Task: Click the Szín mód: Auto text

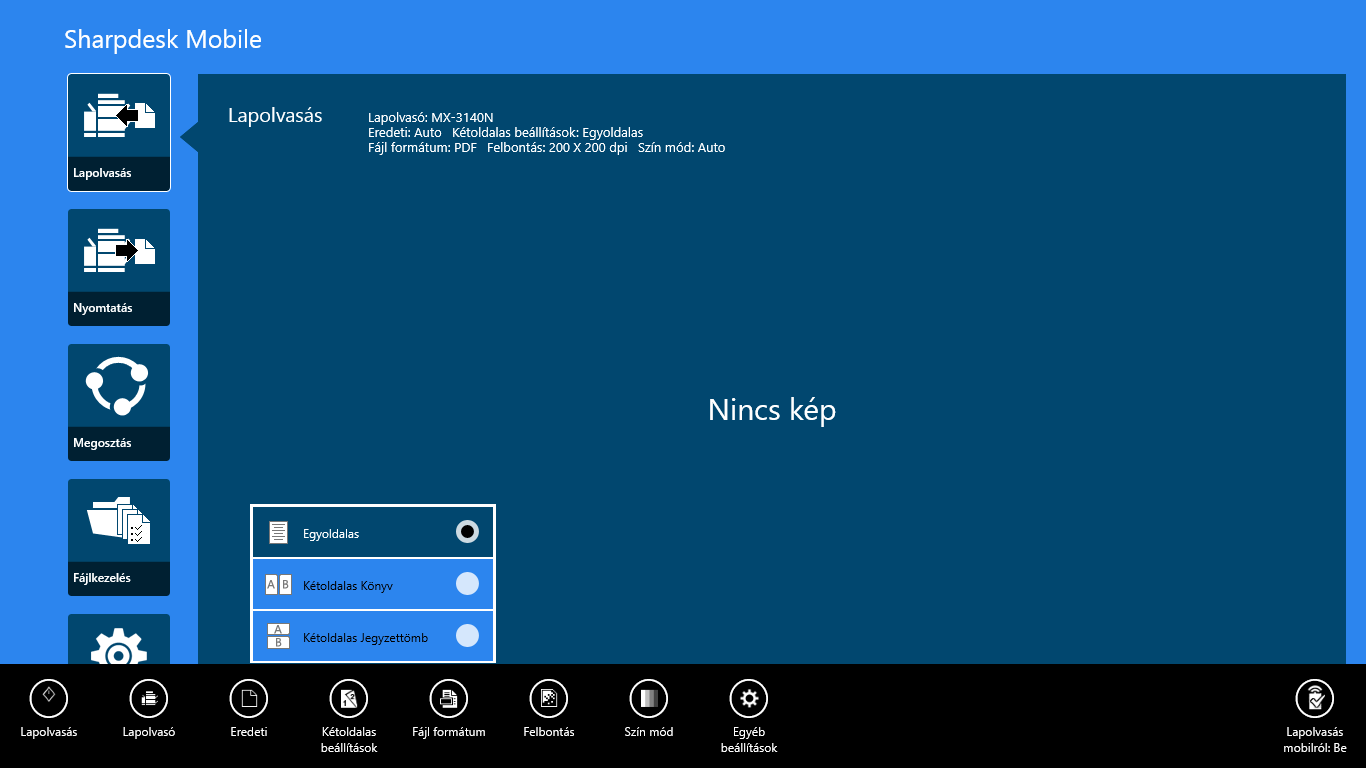Action: [x=682, y=147]
